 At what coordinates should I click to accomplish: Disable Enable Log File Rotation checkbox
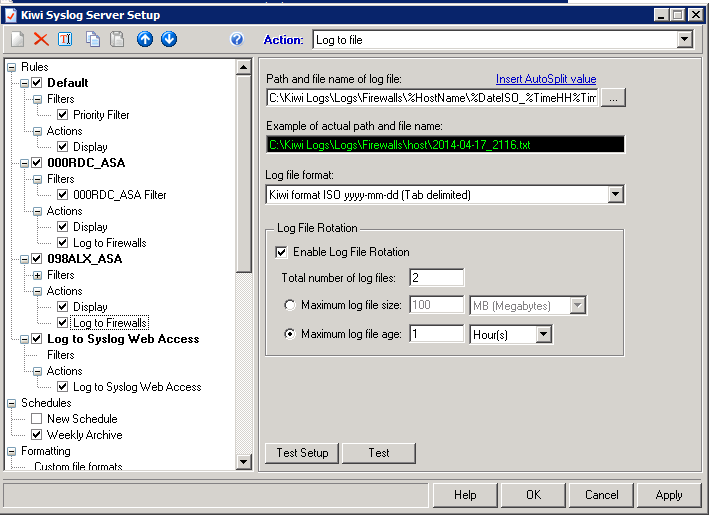pos(281,252)
